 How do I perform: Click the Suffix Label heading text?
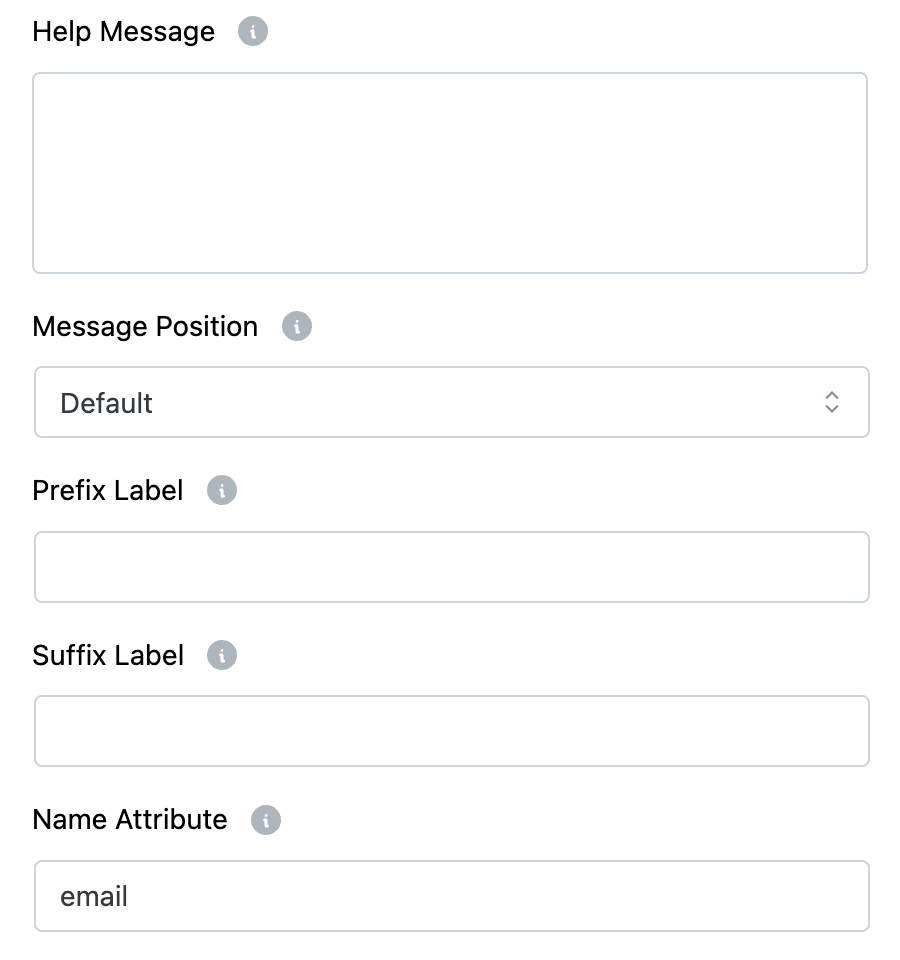point(108,655)
